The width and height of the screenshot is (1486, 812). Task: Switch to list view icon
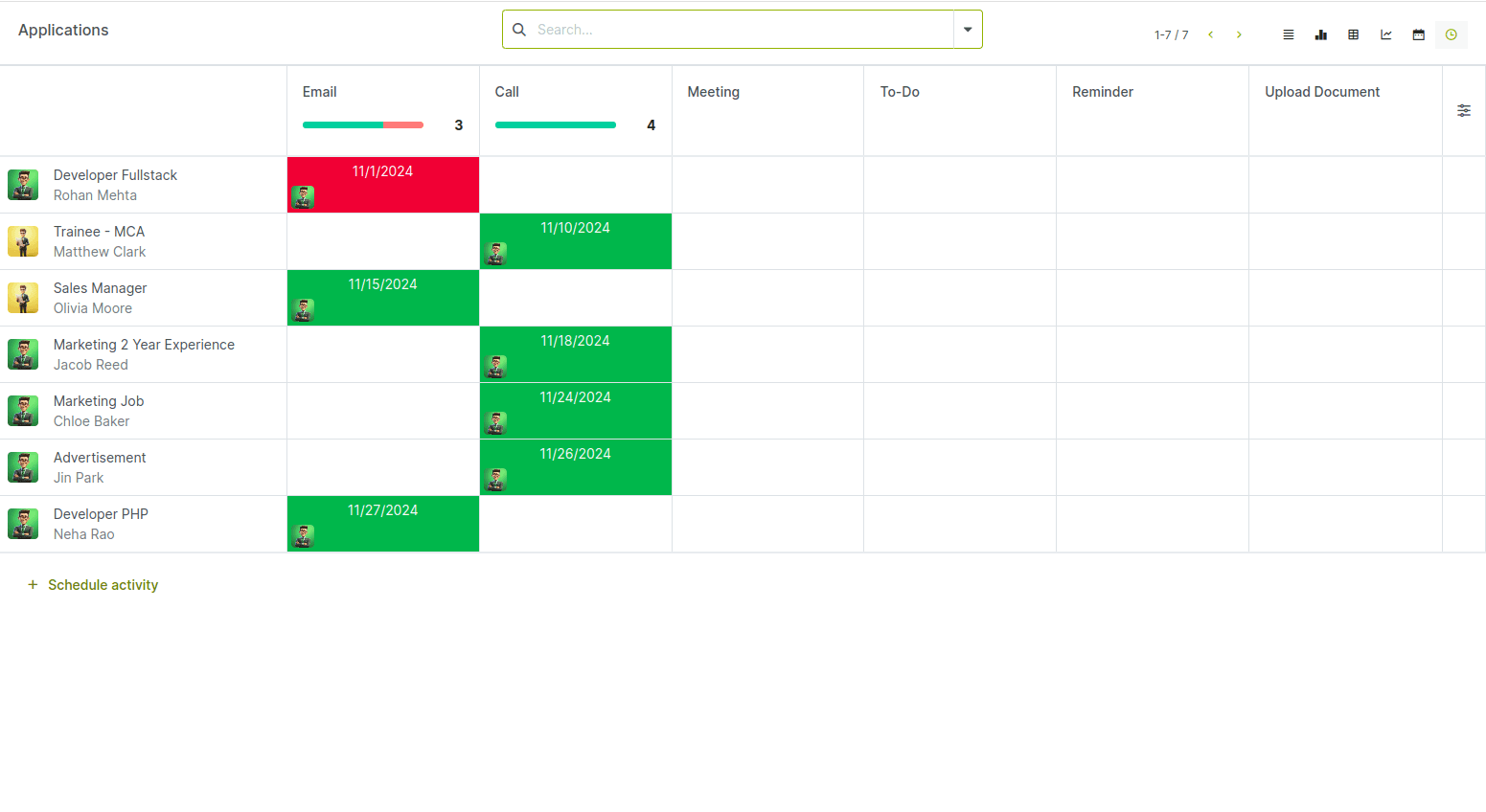[1289, 34]
